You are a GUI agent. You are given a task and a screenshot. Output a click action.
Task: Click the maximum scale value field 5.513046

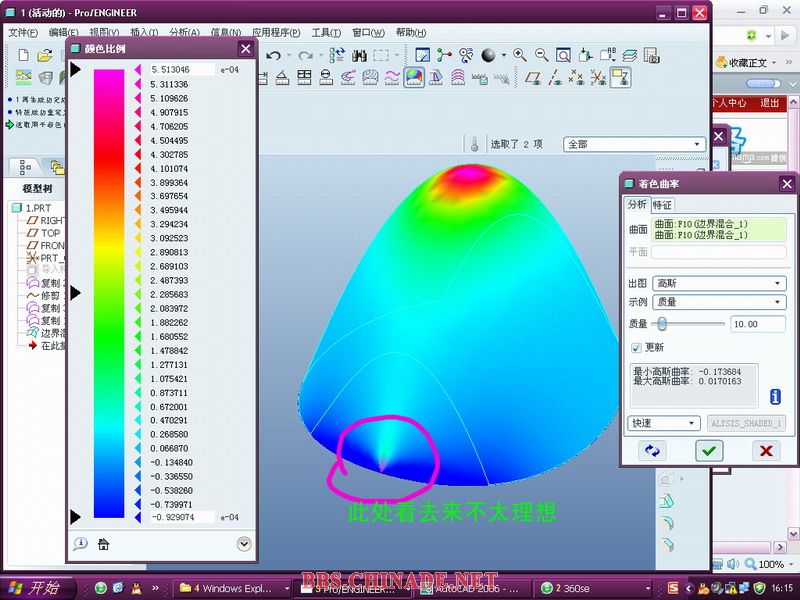(x=182, y=69)
